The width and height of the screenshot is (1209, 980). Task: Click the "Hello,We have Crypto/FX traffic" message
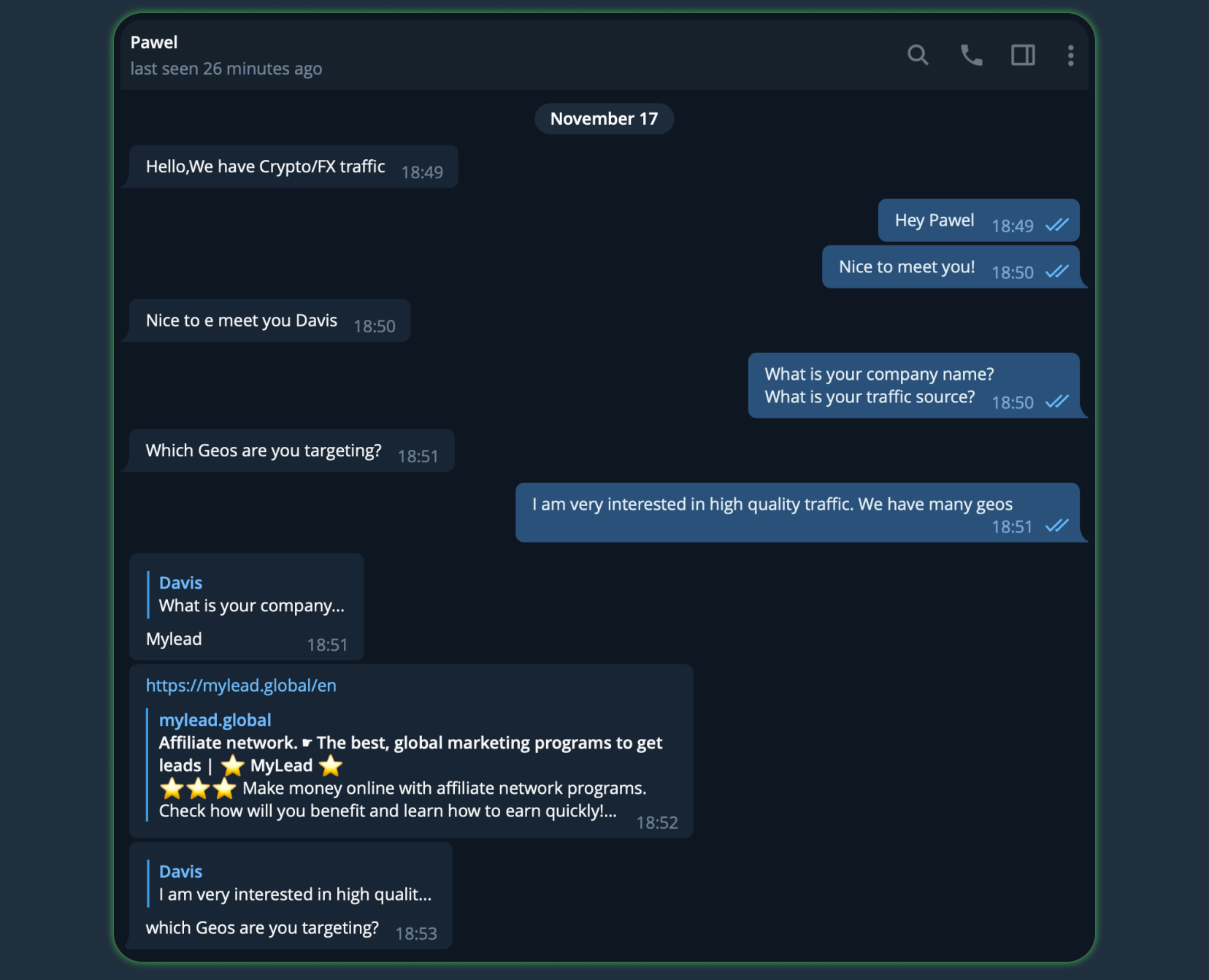[x=265, y=167]
